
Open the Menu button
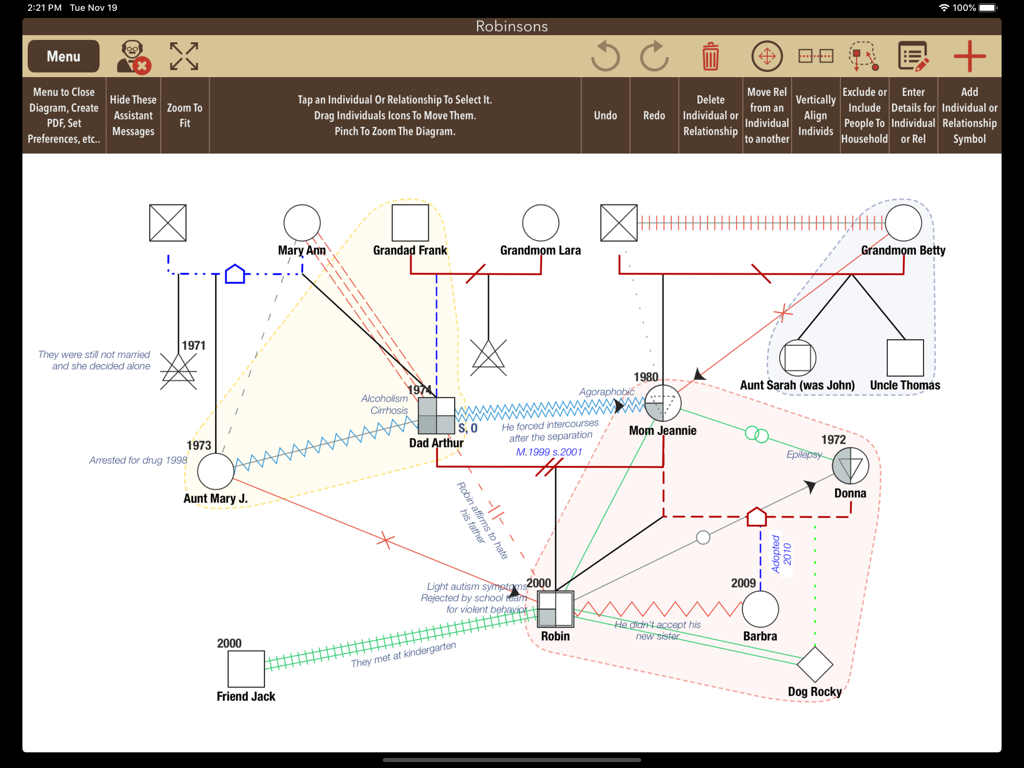[63, 56]
